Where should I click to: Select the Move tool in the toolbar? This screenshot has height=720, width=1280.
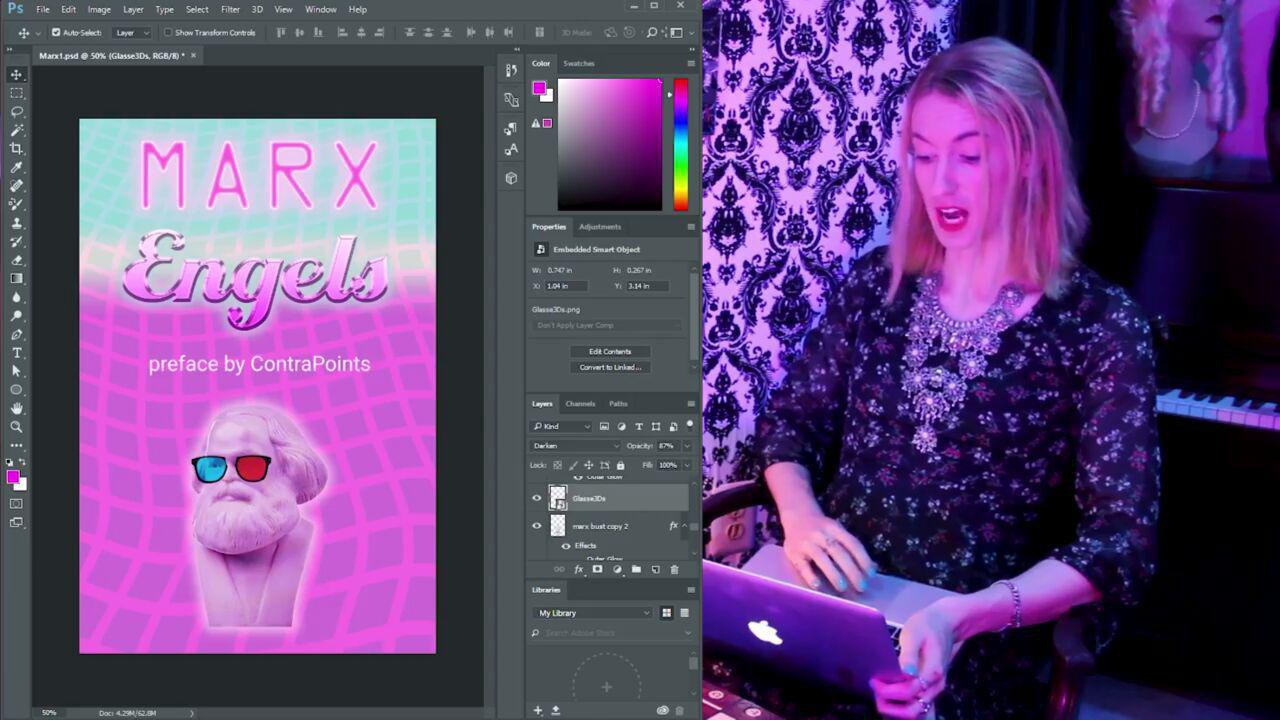click(16, 74)
